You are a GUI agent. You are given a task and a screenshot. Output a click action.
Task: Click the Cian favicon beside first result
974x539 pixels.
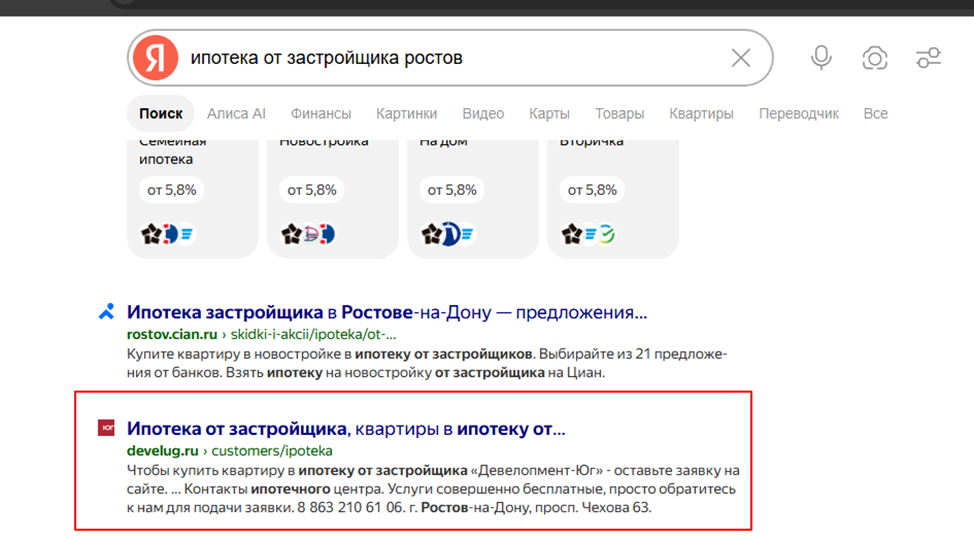pos(107,311)
